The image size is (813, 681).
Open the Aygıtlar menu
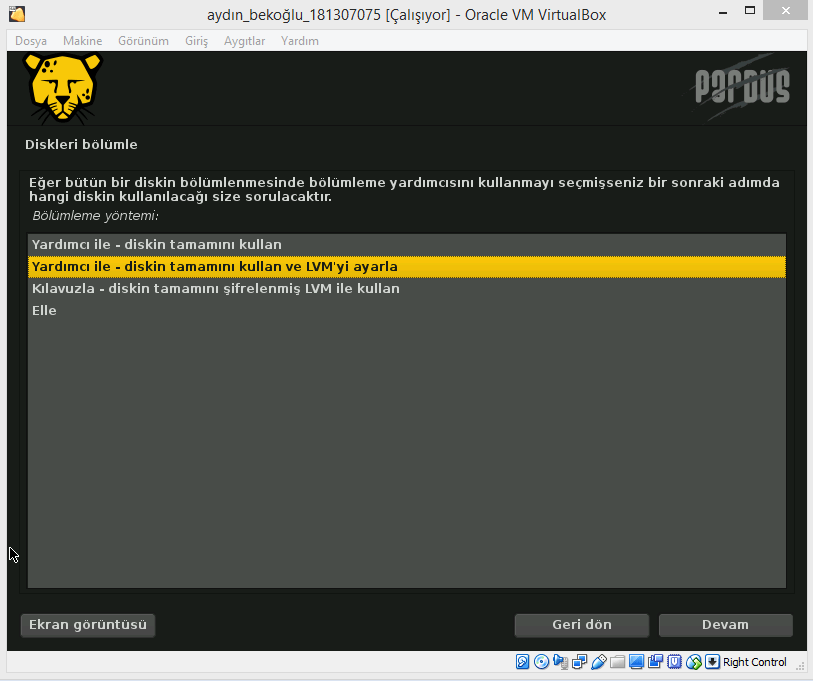244,41
